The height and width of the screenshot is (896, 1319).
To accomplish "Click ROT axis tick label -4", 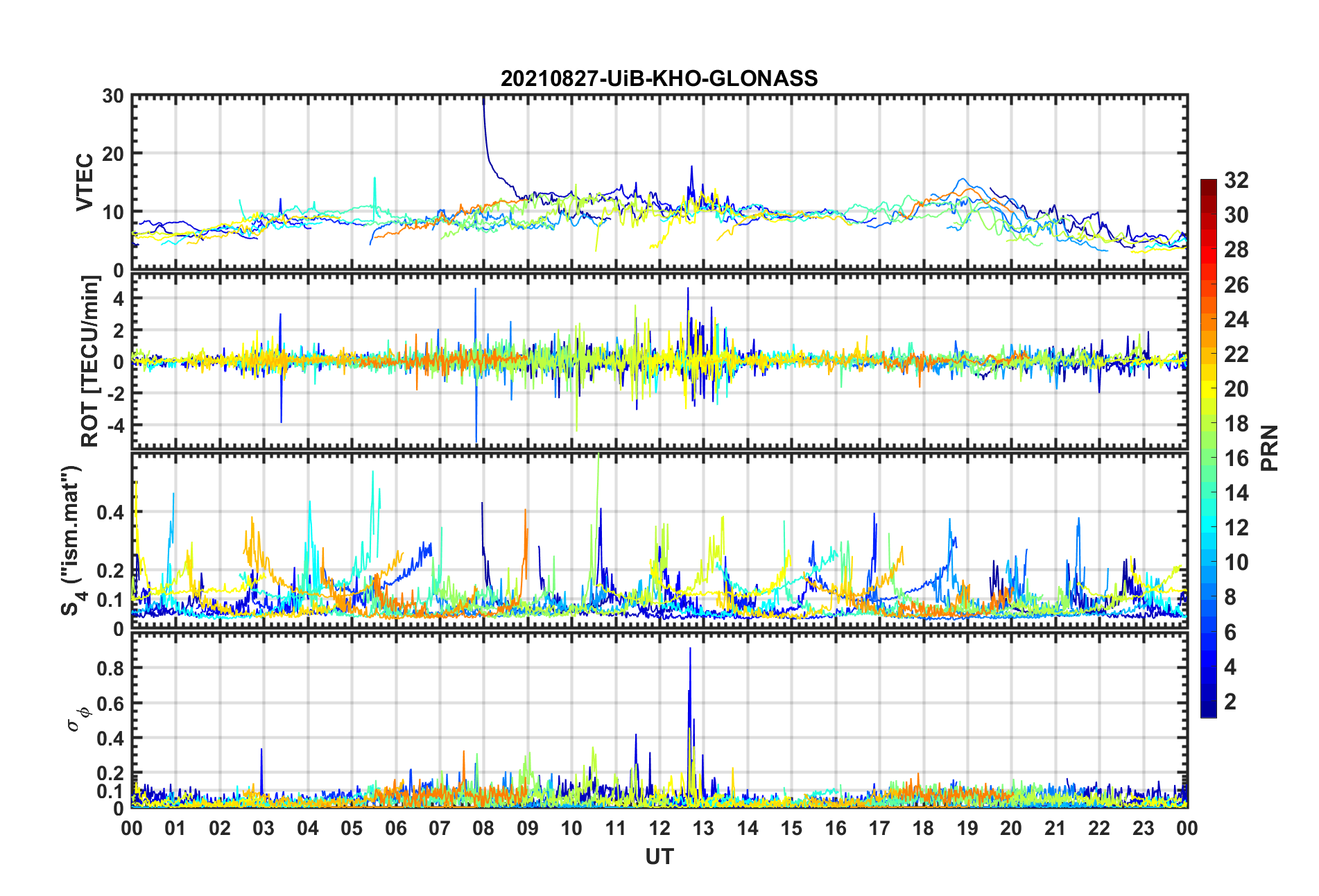I will 116,424.
